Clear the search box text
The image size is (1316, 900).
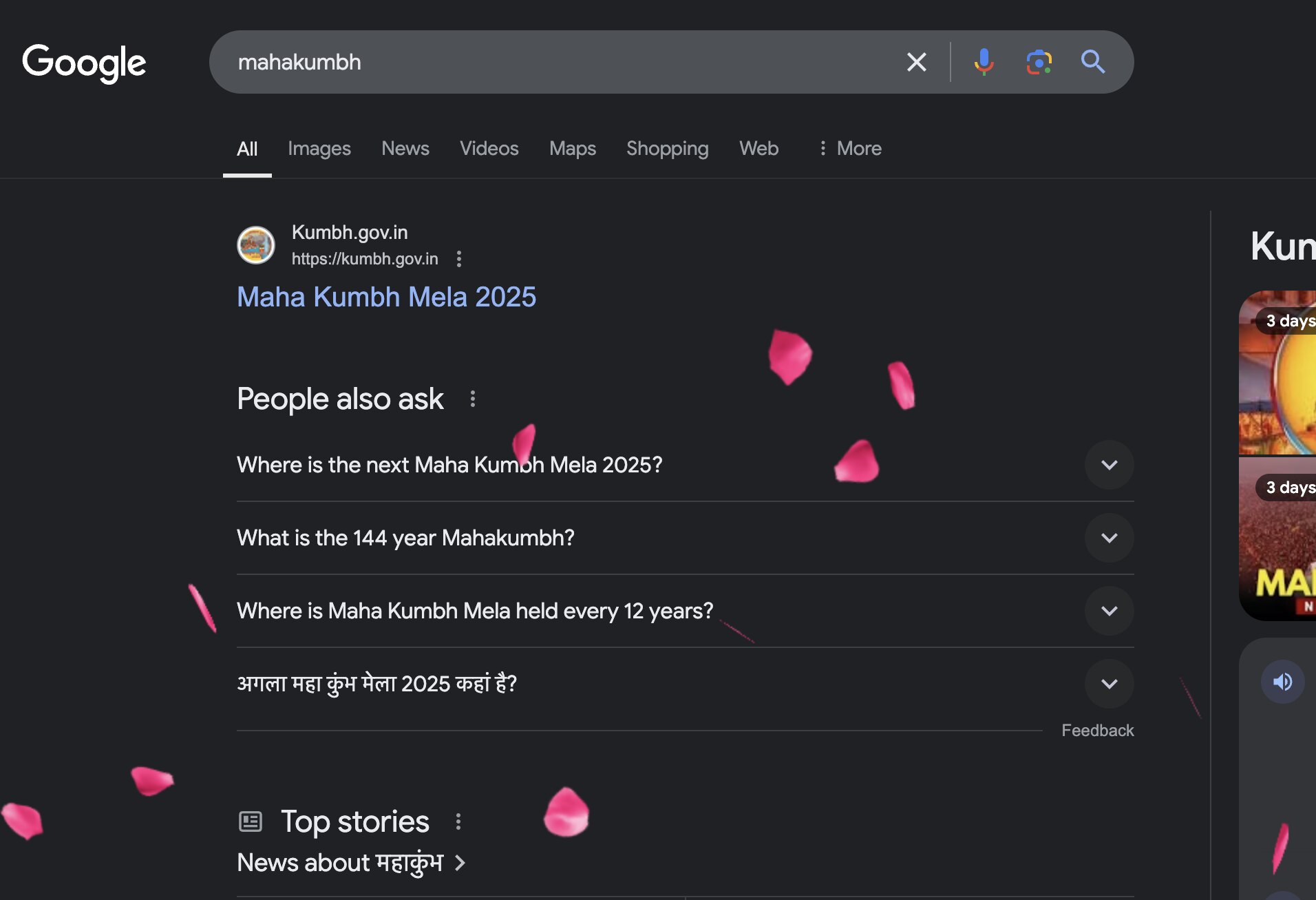click(916, 62)
